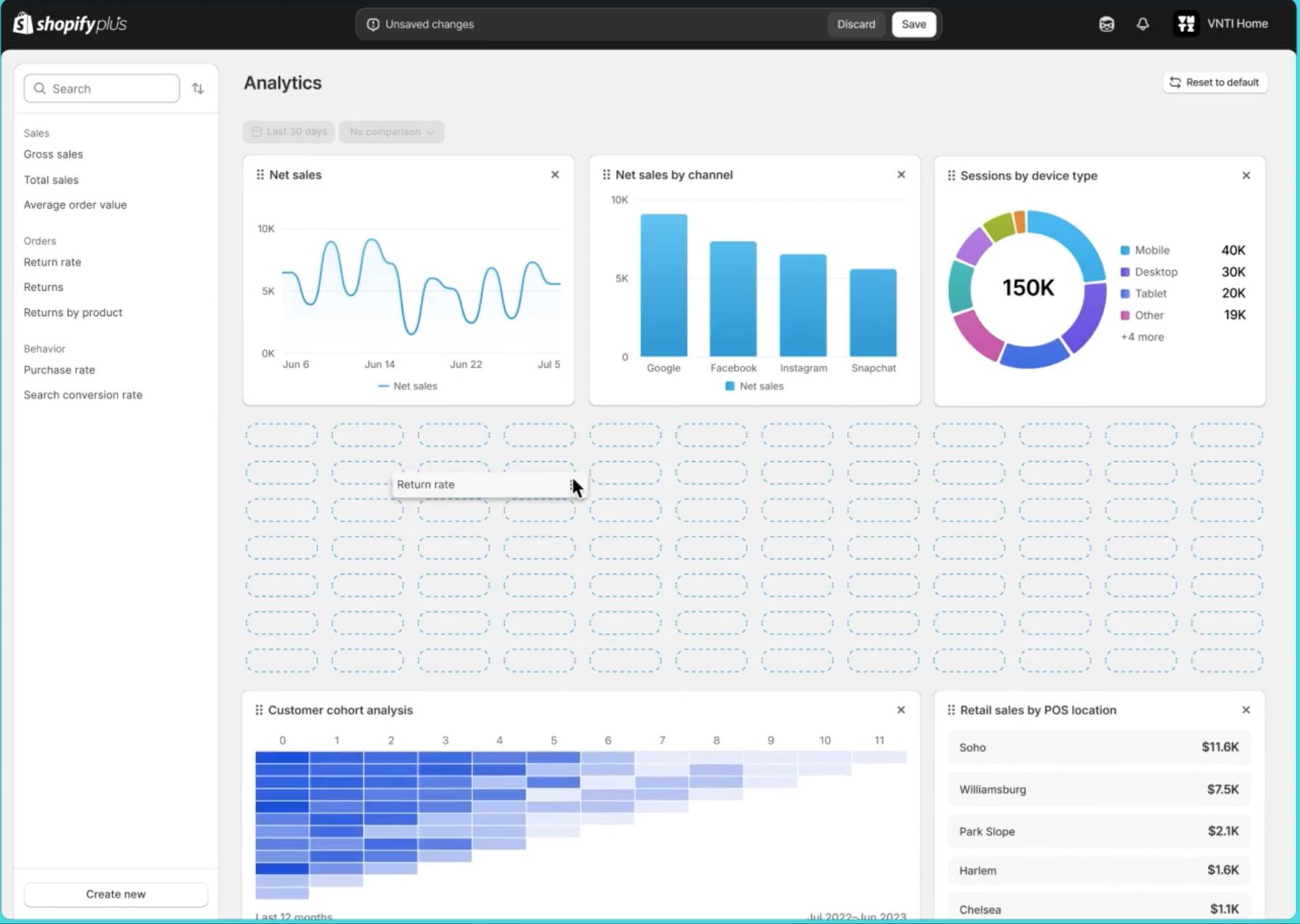Open the No comparison dropdown
Viewport: 1300px width, 924px height.
(392, 132)
